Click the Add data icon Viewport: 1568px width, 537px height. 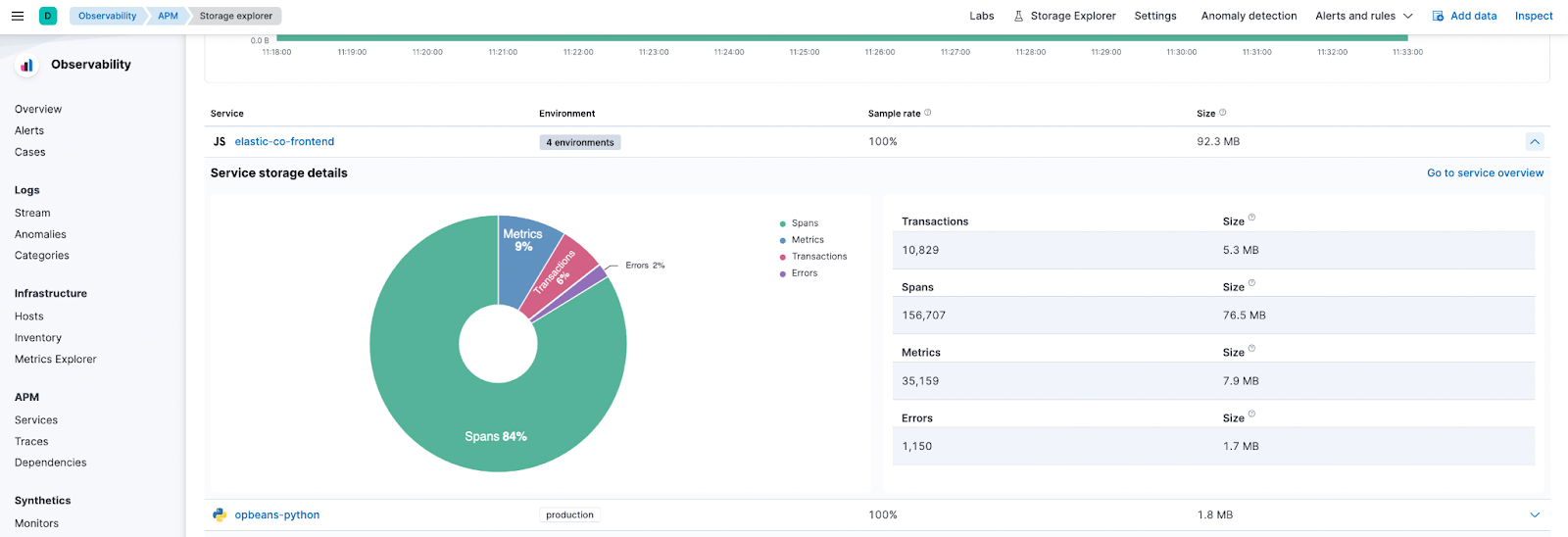(1438, 16)
